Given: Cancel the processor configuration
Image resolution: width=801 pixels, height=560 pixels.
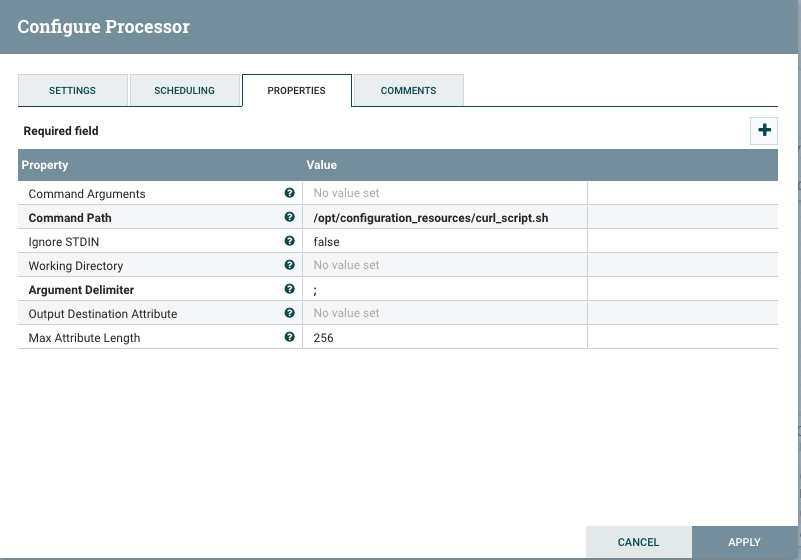Looking at the screenshot, I should point(638,542).
